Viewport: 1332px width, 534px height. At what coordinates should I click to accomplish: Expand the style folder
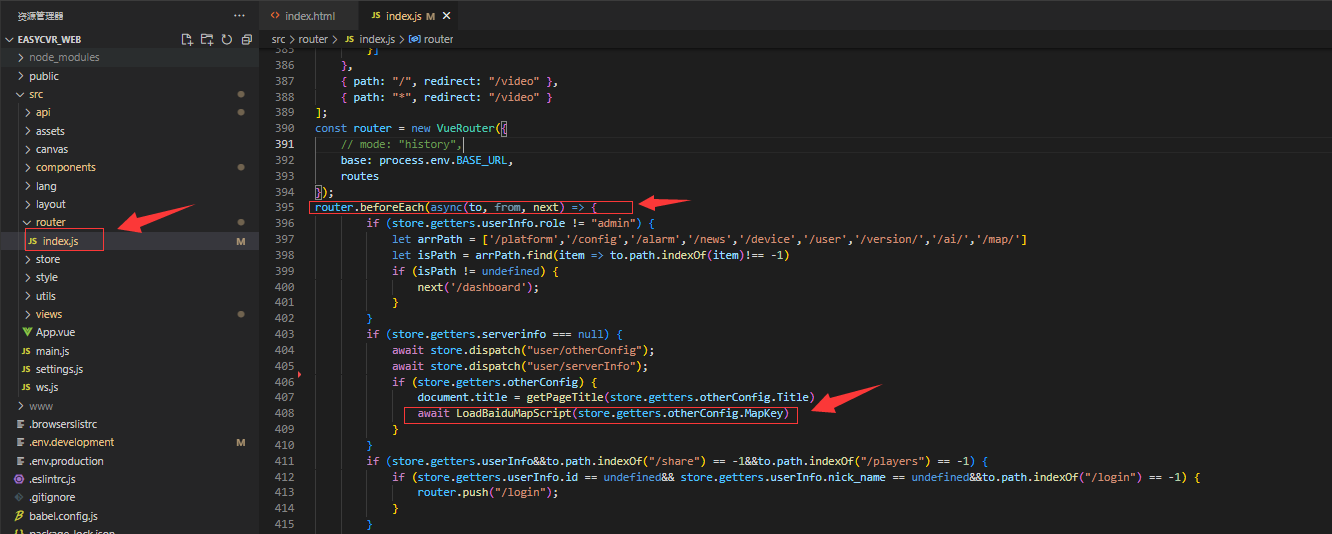pyautogui.click(x=47, y=277)
